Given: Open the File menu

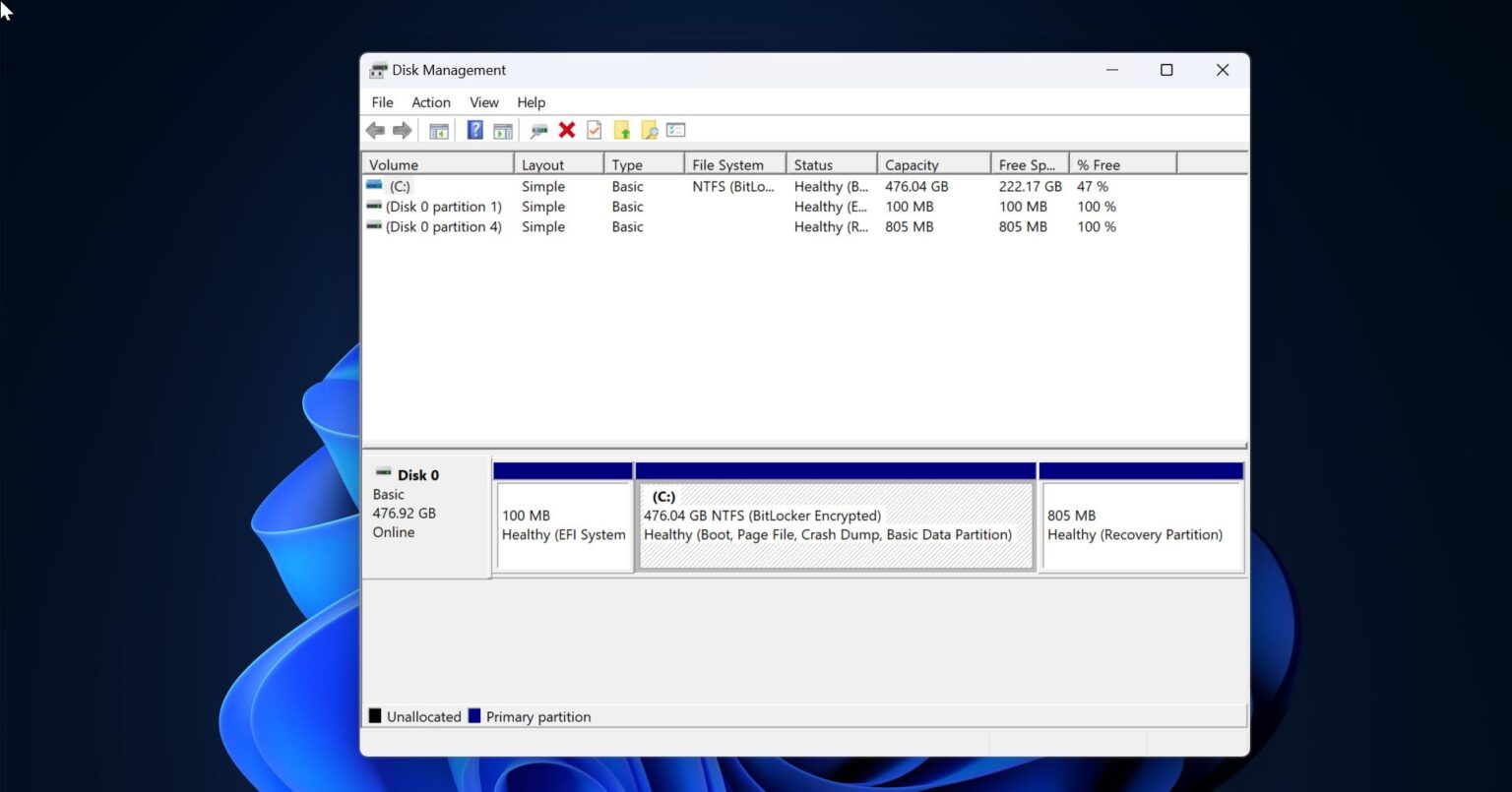Looking at the screenshot, I should coord(382,102).
